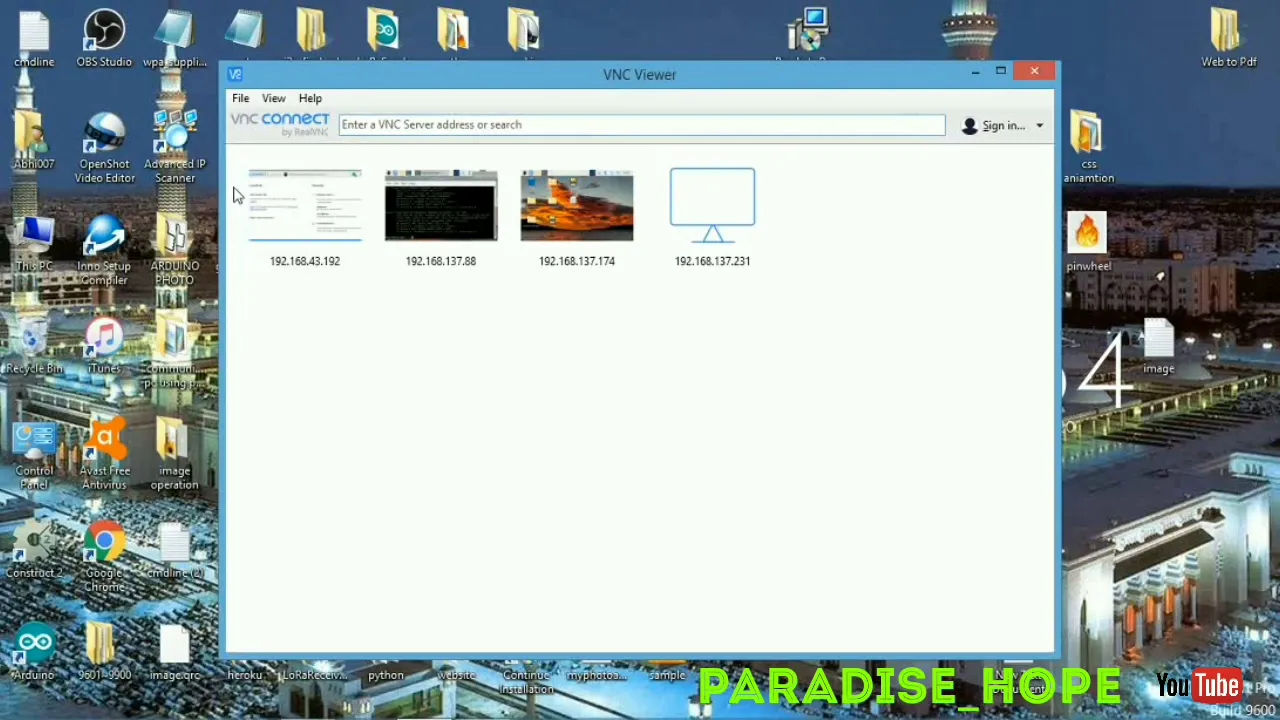Click the Sign in... link
The width and height of the screenshot is (1280, 720).
(1003, 126)
